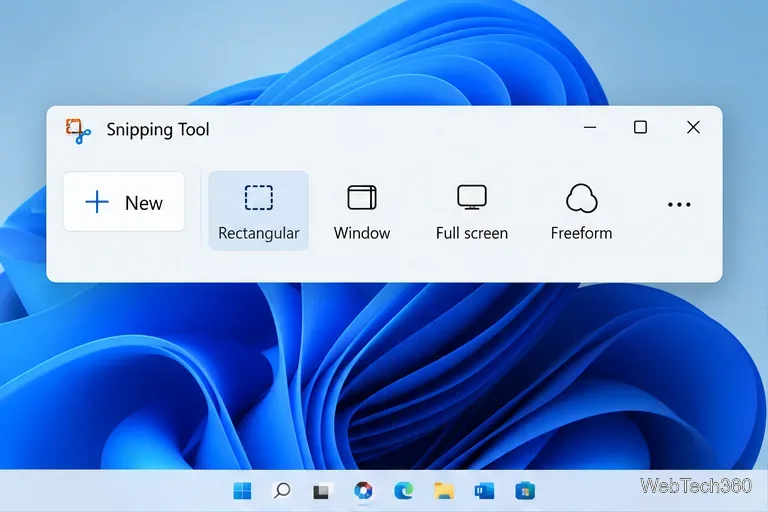Open File Explorer from the taskbar
This screenshot has height=512, width=768.
pos(444,490)
